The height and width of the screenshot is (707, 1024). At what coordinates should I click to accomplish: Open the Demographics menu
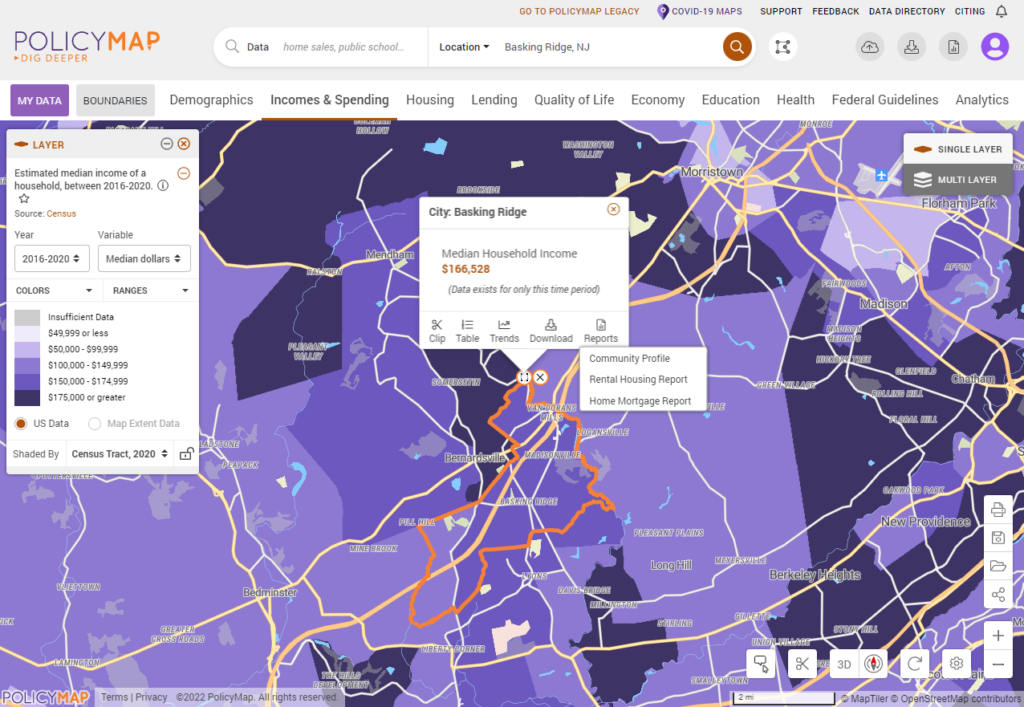coord(211,100)
